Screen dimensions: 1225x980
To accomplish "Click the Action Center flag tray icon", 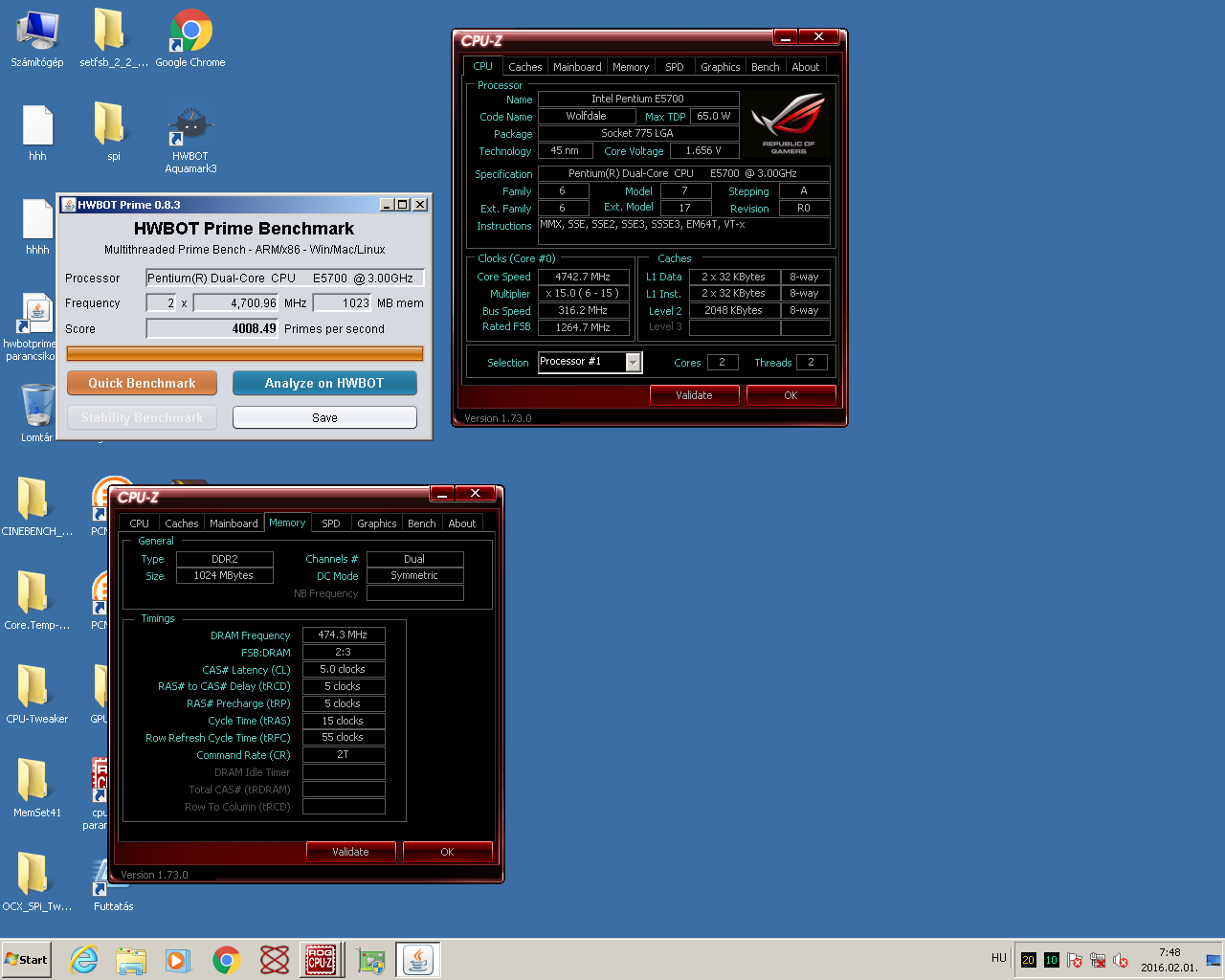I will 1075,960.
